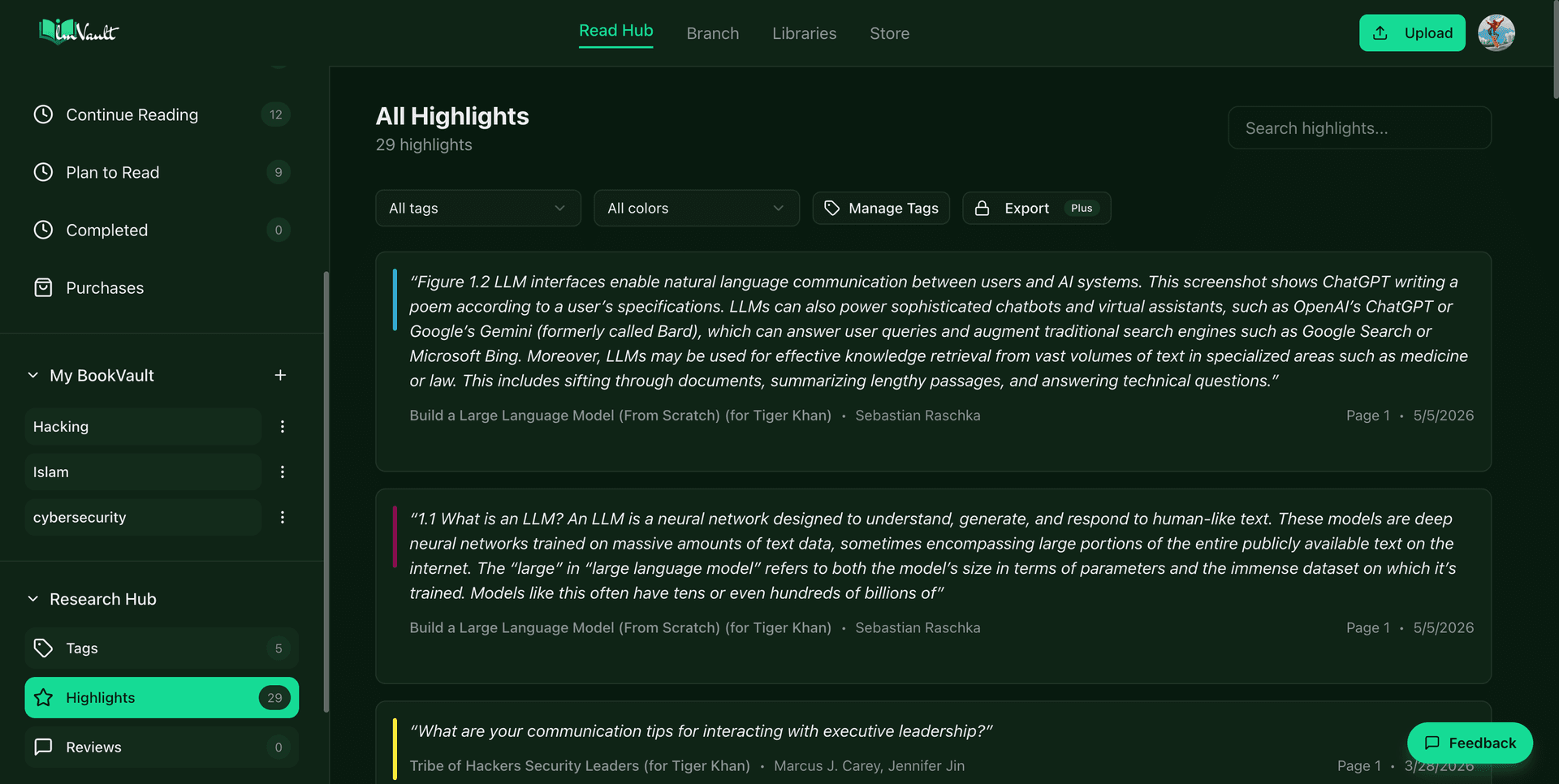Focus the Search highlights field
Screen dimensions: 1559x784
click(x=1359, y=127)
